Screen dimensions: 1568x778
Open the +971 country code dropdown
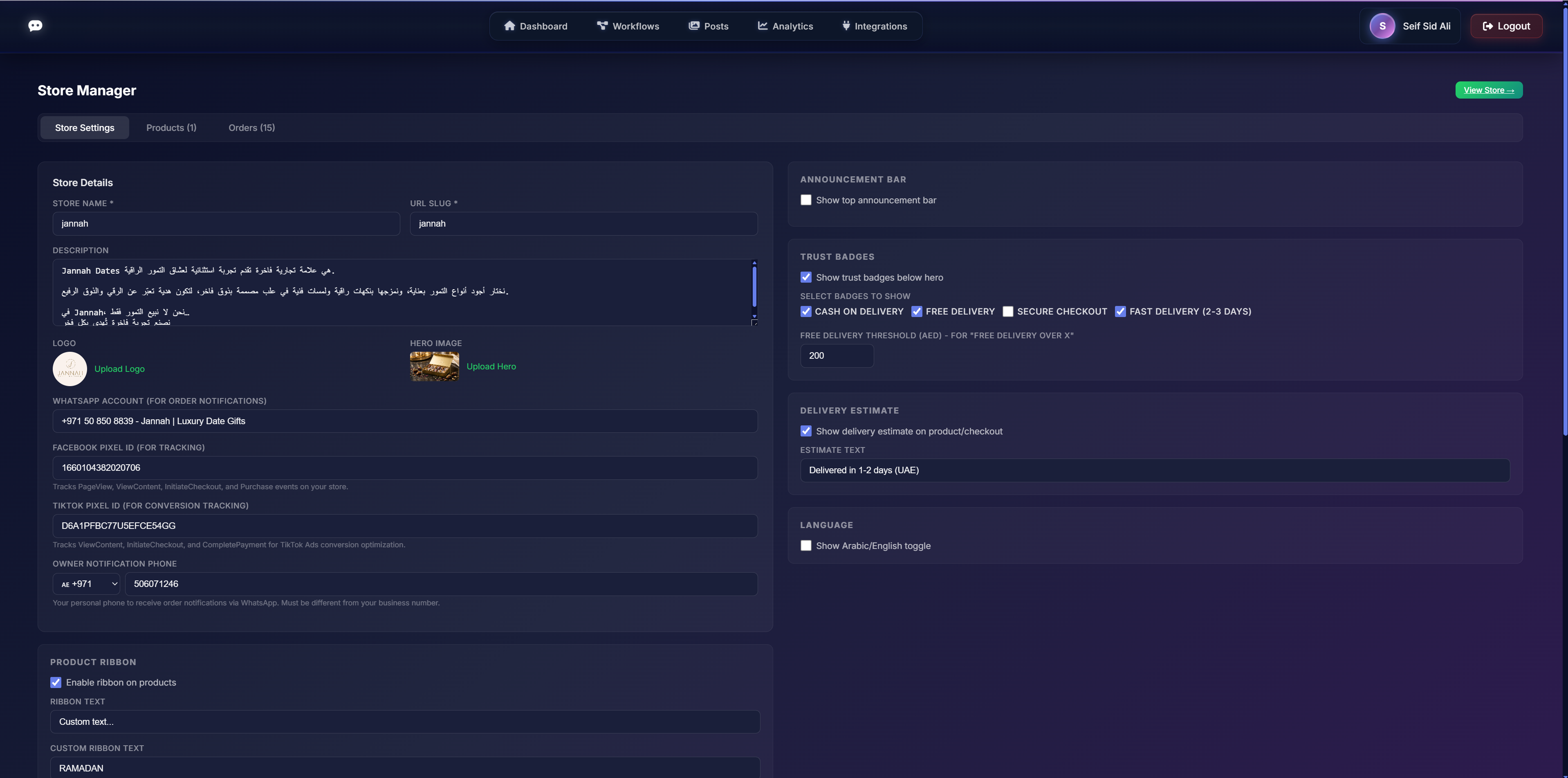click(86, 584)
